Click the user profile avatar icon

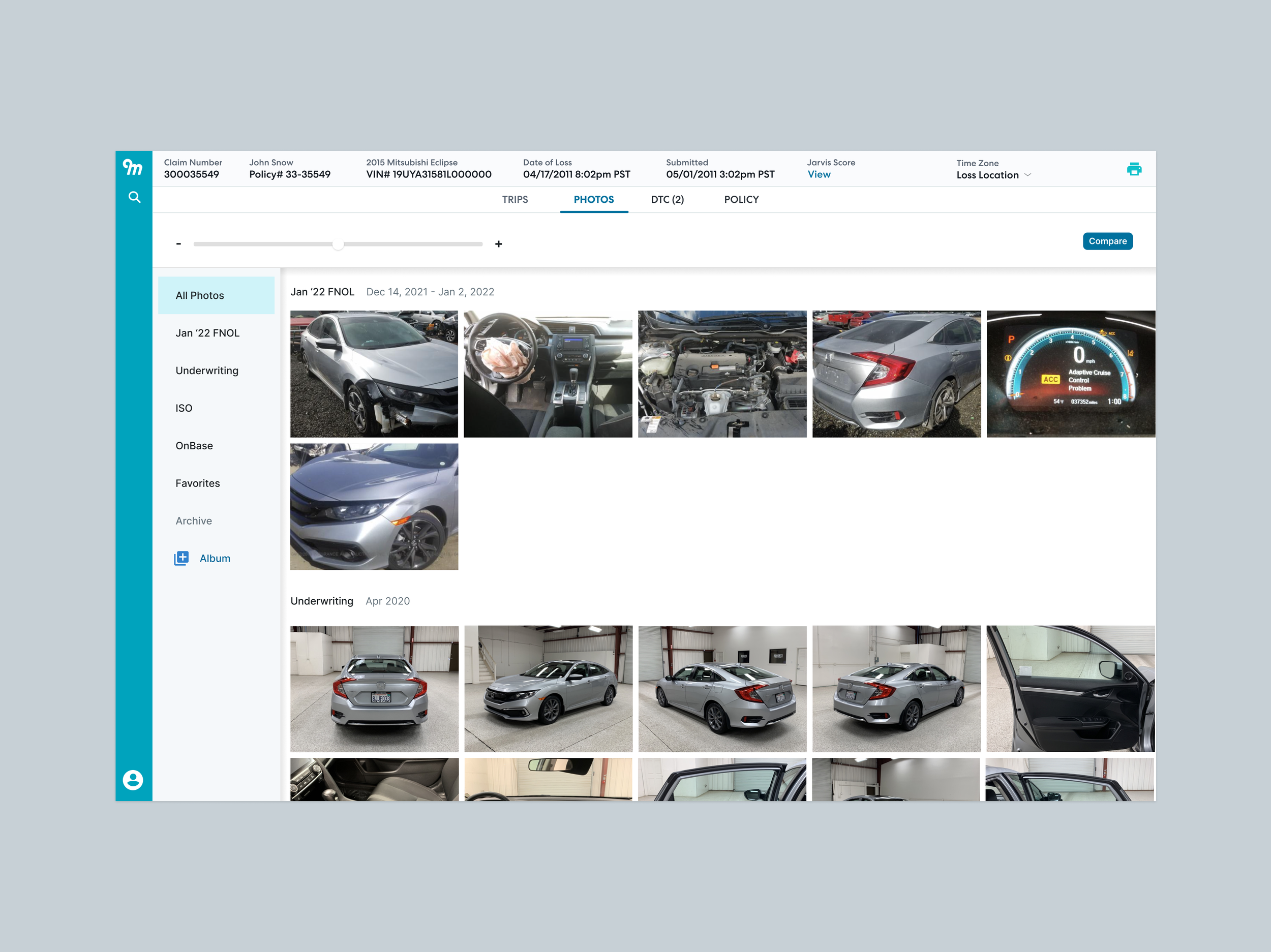coord(133,780)
